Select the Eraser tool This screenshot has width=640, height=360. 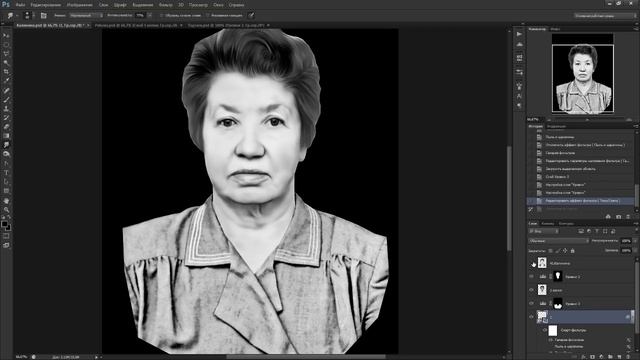point(6,127)
